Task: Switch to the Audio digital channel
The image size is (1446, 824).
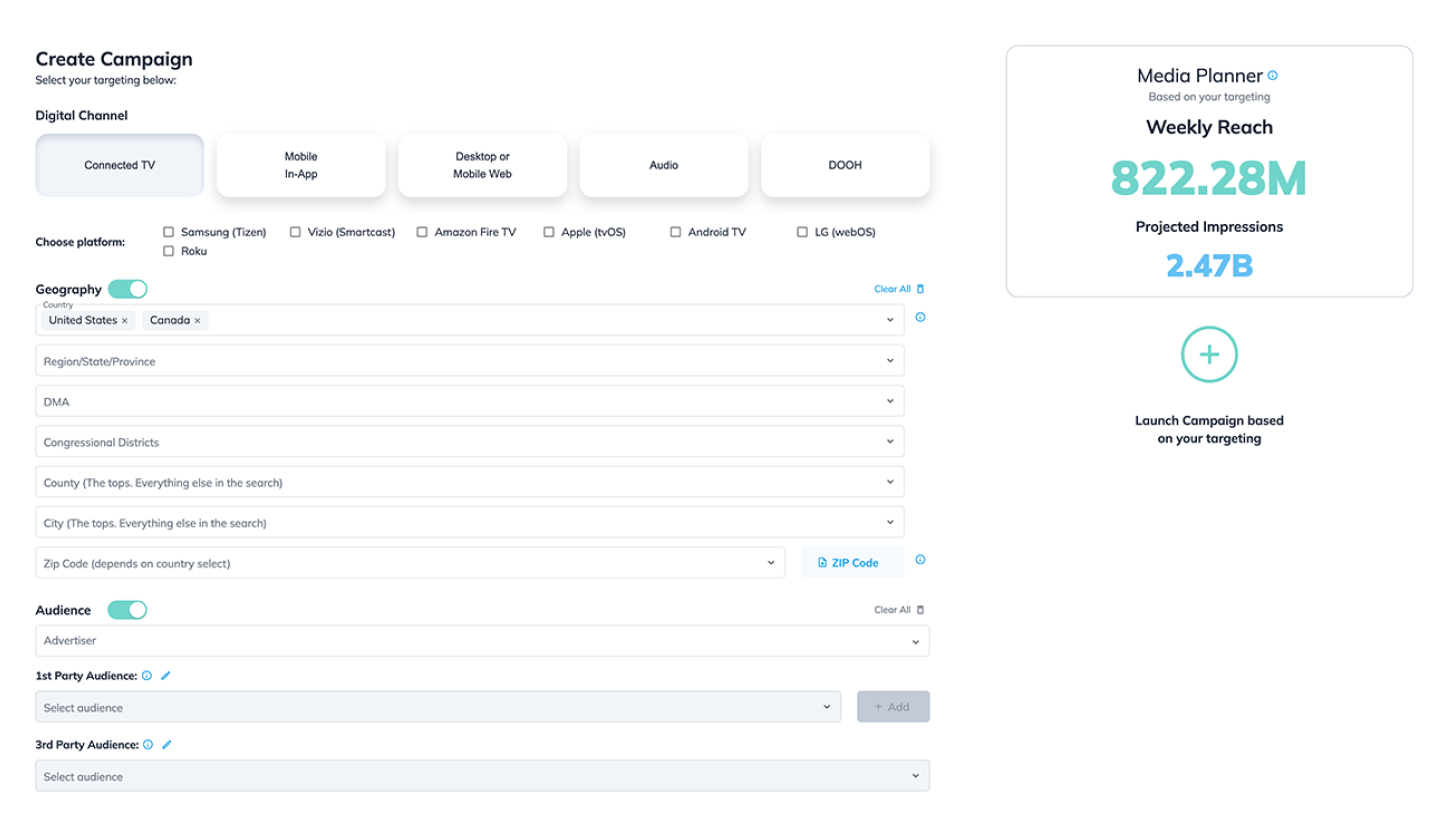Action: [663, 165]
